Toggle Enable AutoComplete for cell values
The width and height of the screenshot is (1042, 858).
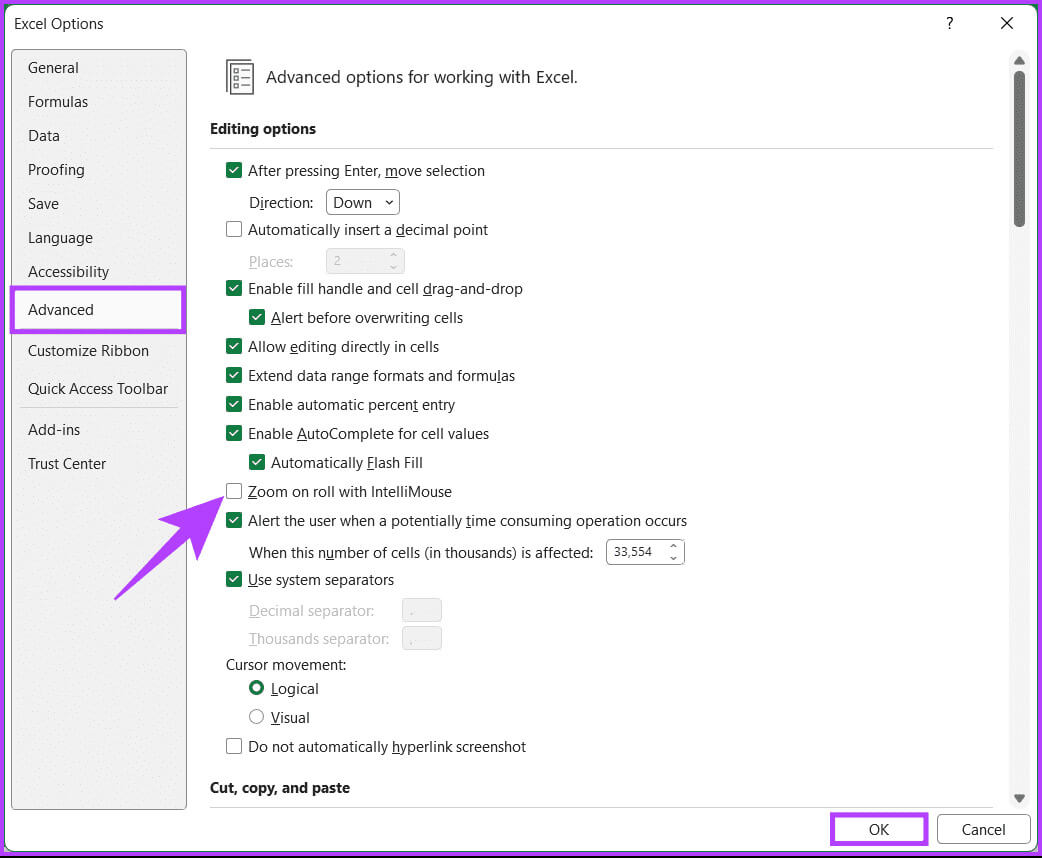click(234, 433)
